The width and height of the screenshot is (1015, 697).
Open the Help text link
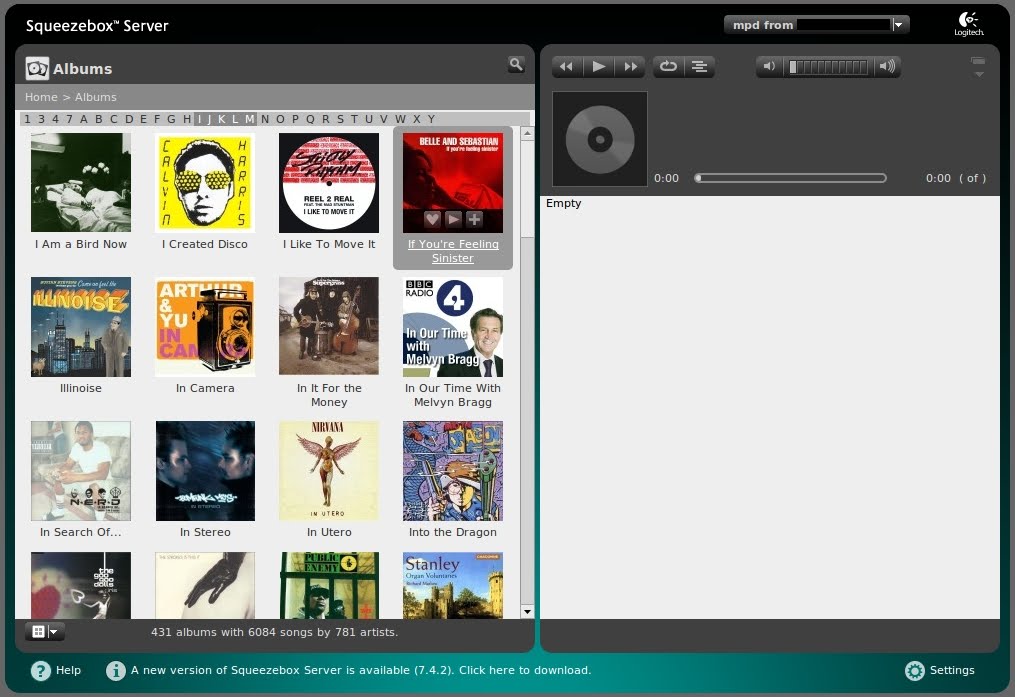point(69,670)
